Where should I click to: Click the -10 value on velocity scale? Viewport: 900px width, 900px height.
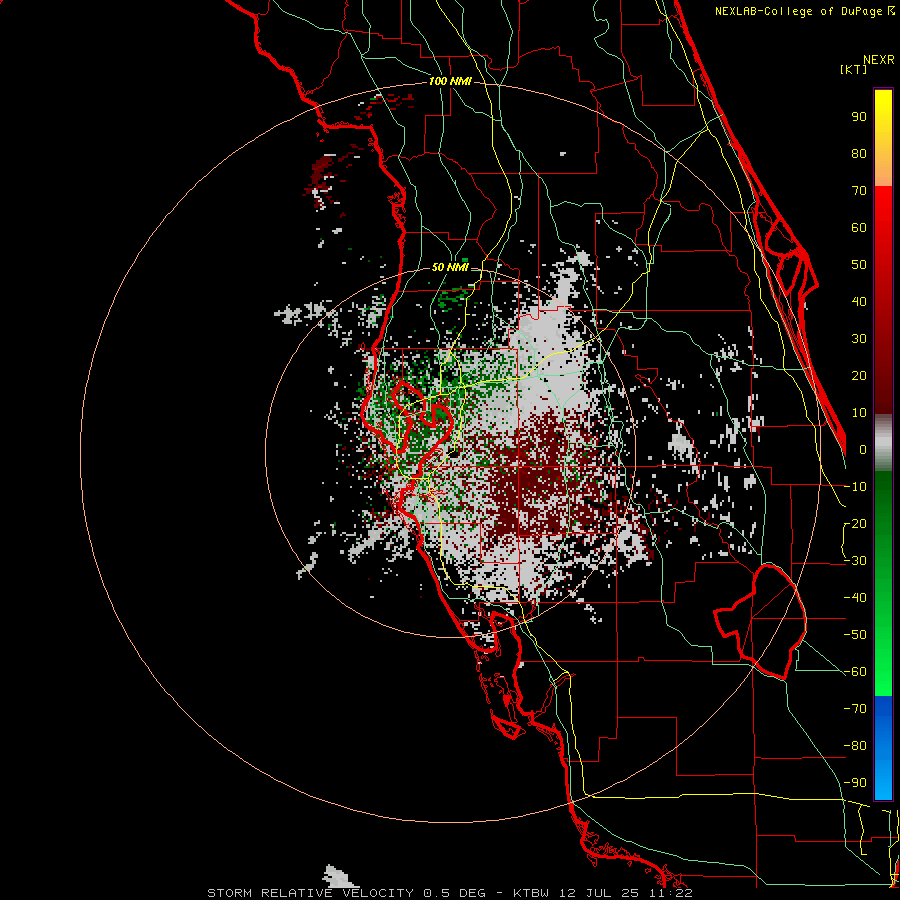point(855,487)
